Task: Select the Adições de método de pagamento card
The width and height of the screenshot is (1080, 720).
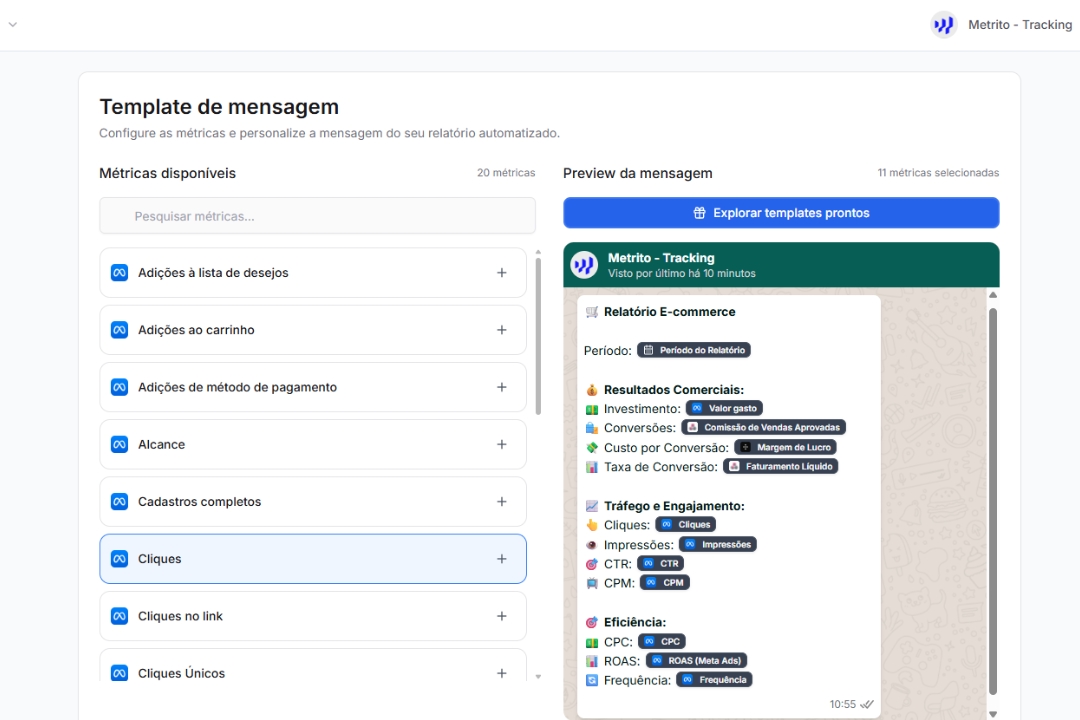Action: coord(313,387)
